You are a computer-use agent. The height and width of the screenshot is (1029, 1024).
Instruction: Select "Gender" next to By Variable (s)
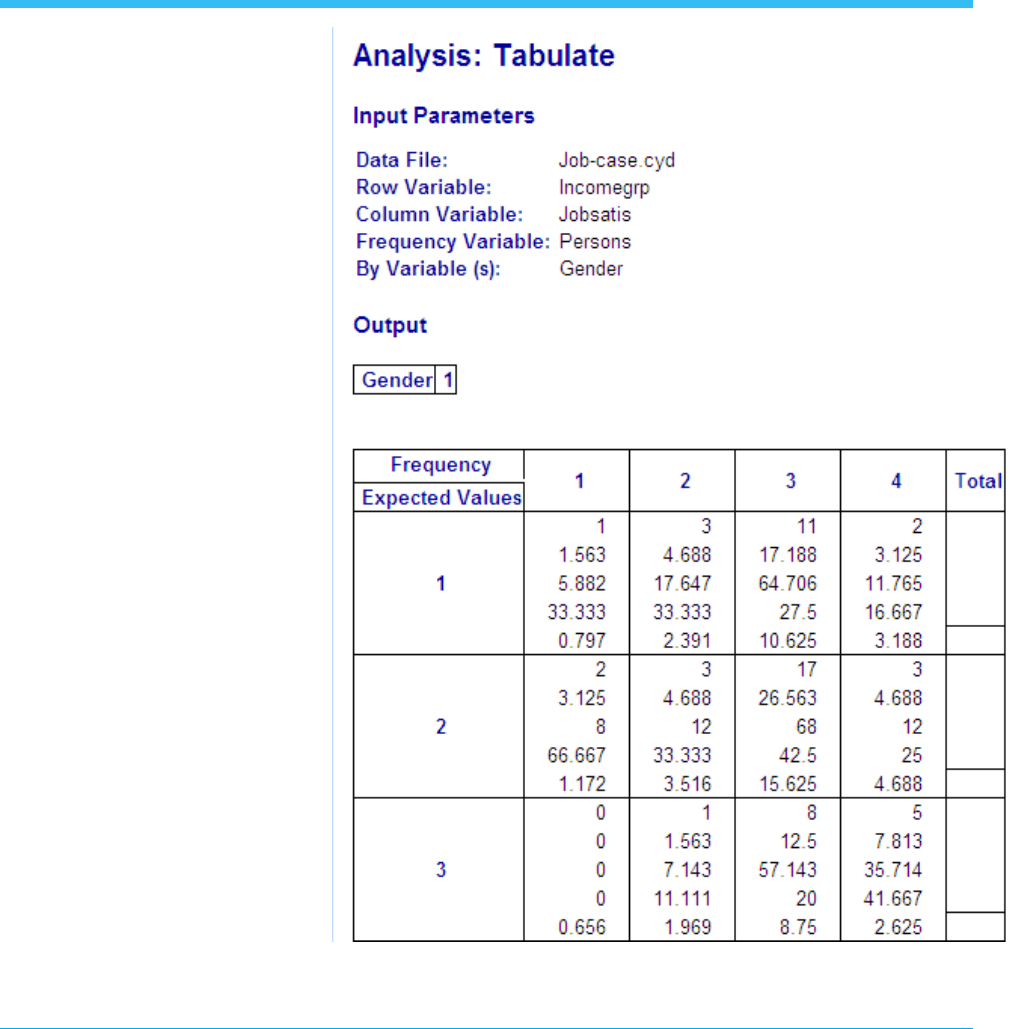[x=591, y=268]
